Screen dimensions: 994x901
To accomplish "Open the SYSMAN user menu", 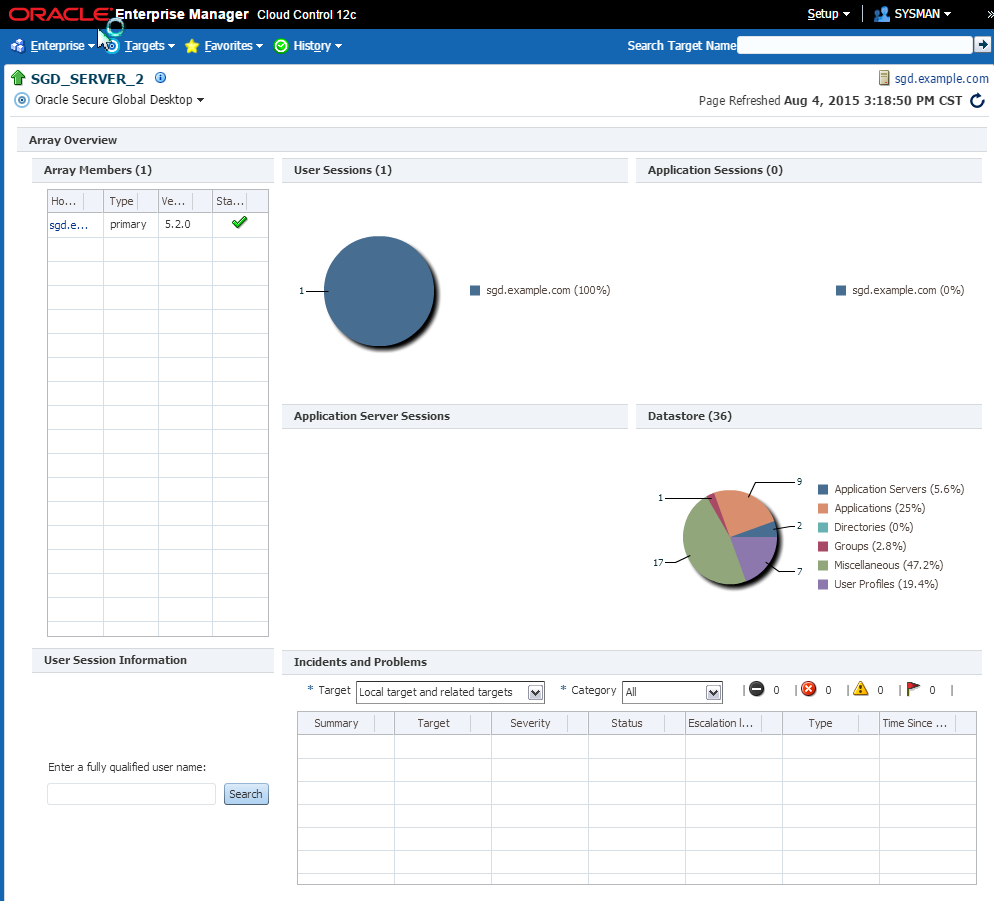I will tap(922, 14).
